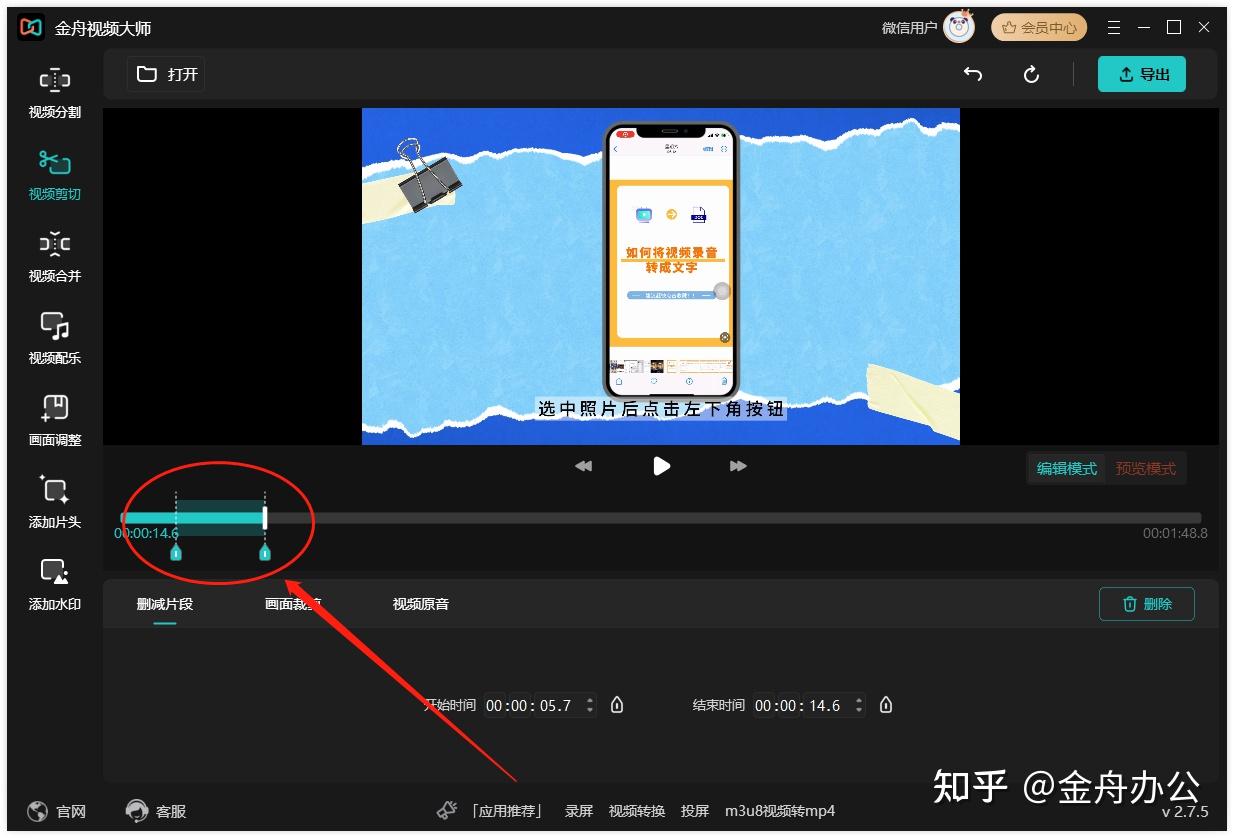Lock the 结束时间 value
The height and width of the screenshot is (838, 1234).
click(x=886, y=705)
